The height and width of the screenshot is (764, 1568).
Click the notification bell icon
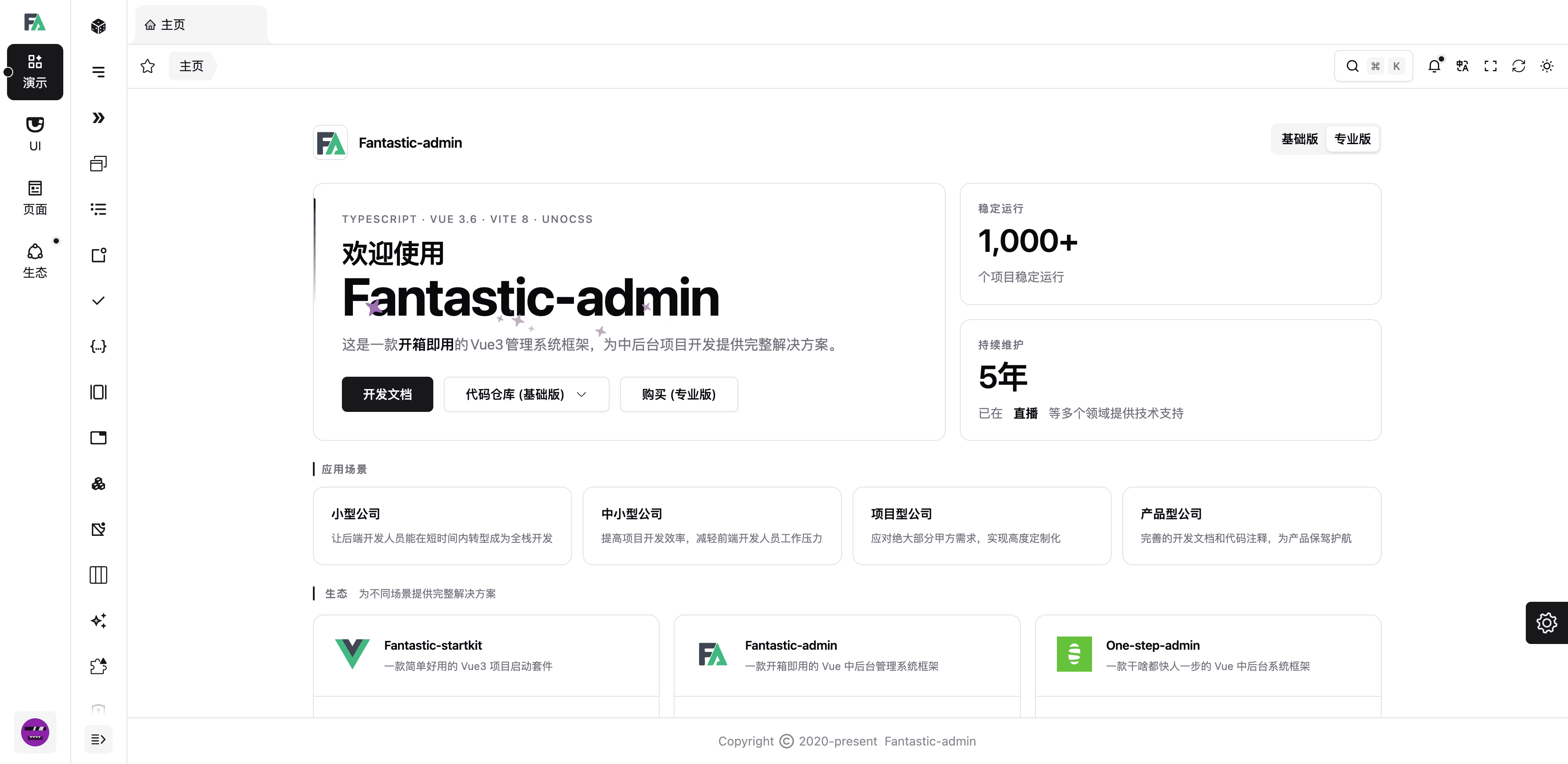(1434, 66)
